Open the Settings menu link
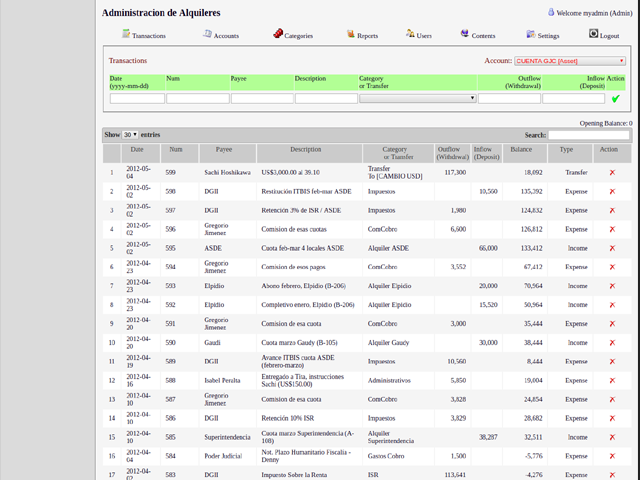This screenshot has width=640, height=480. pos(548,36)
